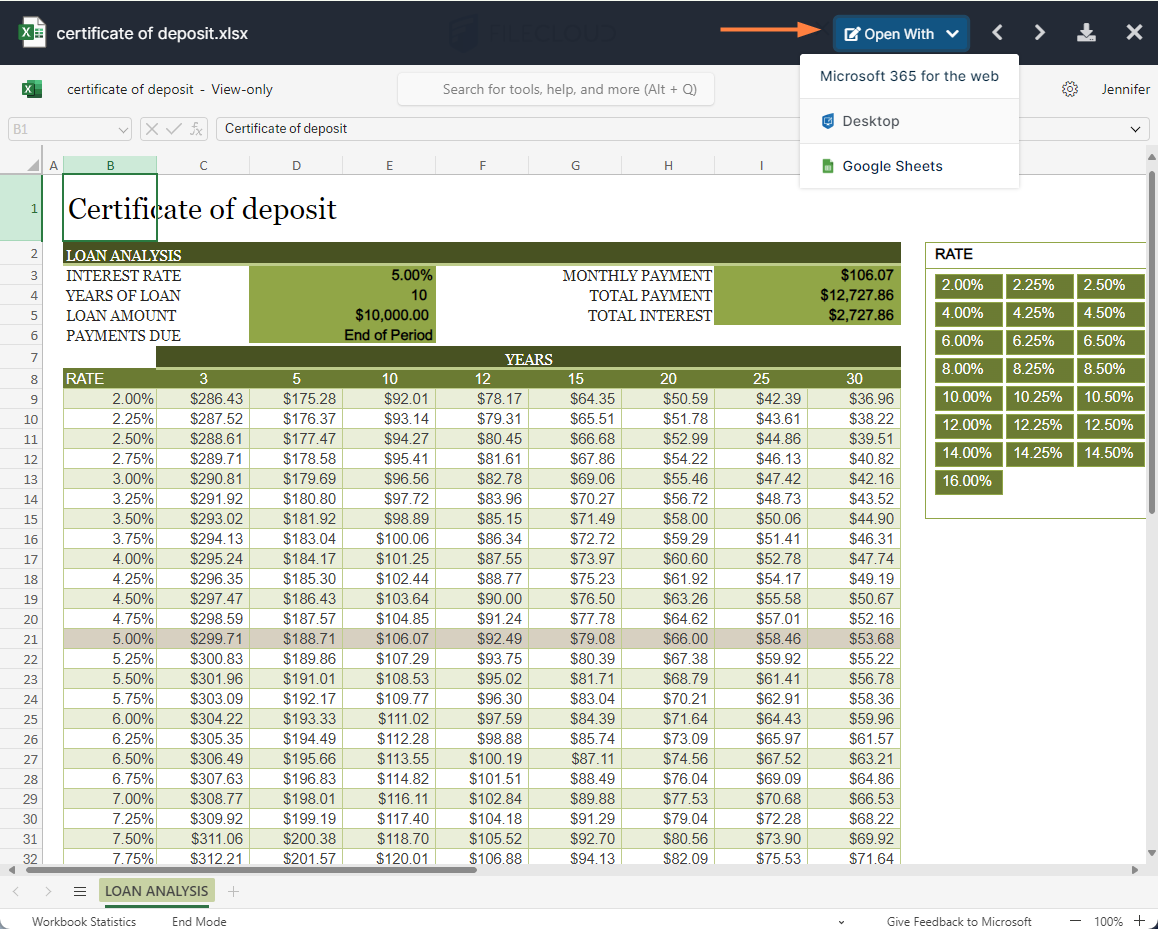
Task: Switch to the LOAN ANALYSIS sheet tab
Action: (156, 891)
